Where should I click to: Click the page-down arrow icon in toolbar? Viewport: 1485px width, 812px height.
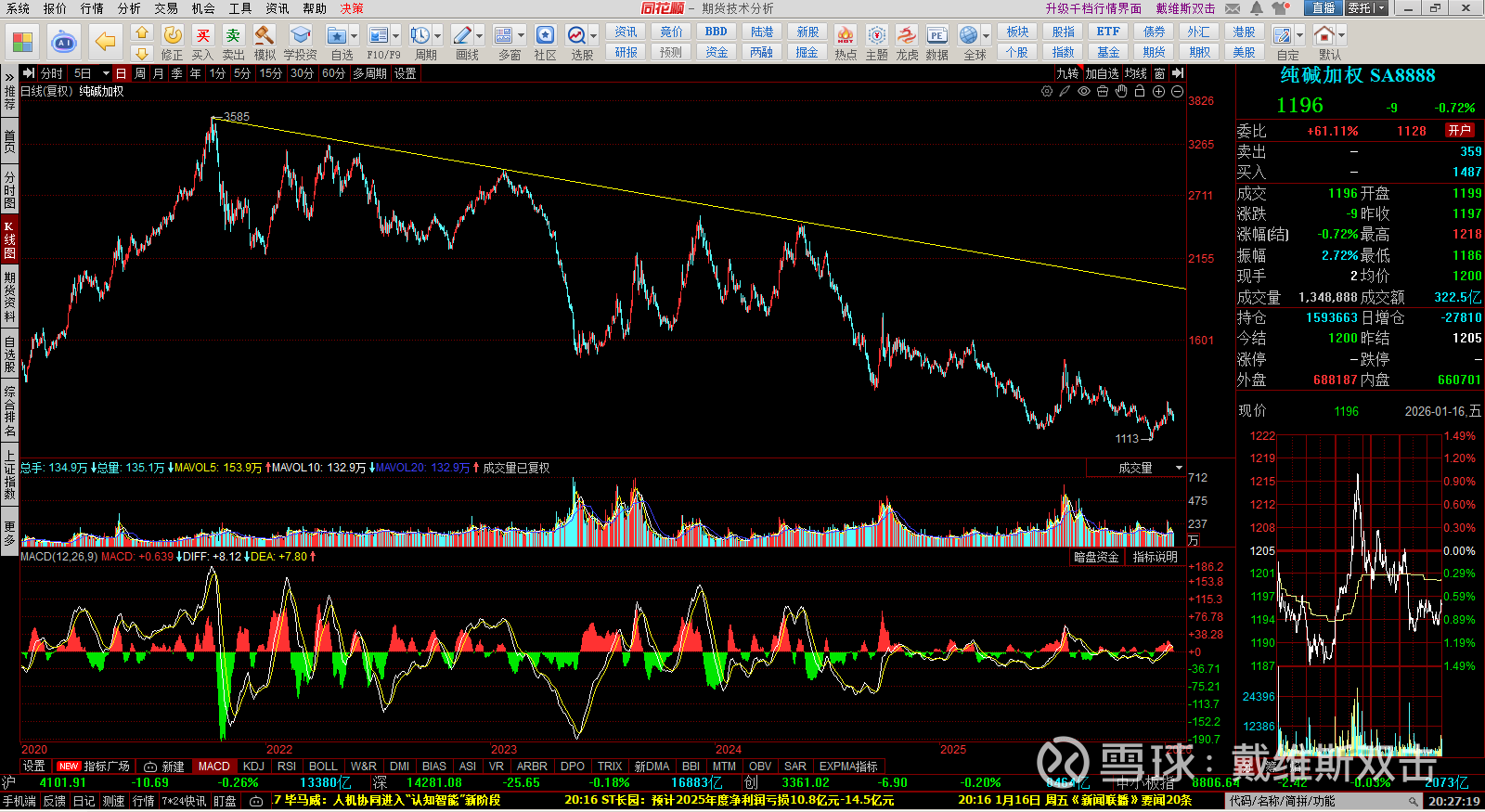point(142,54)
